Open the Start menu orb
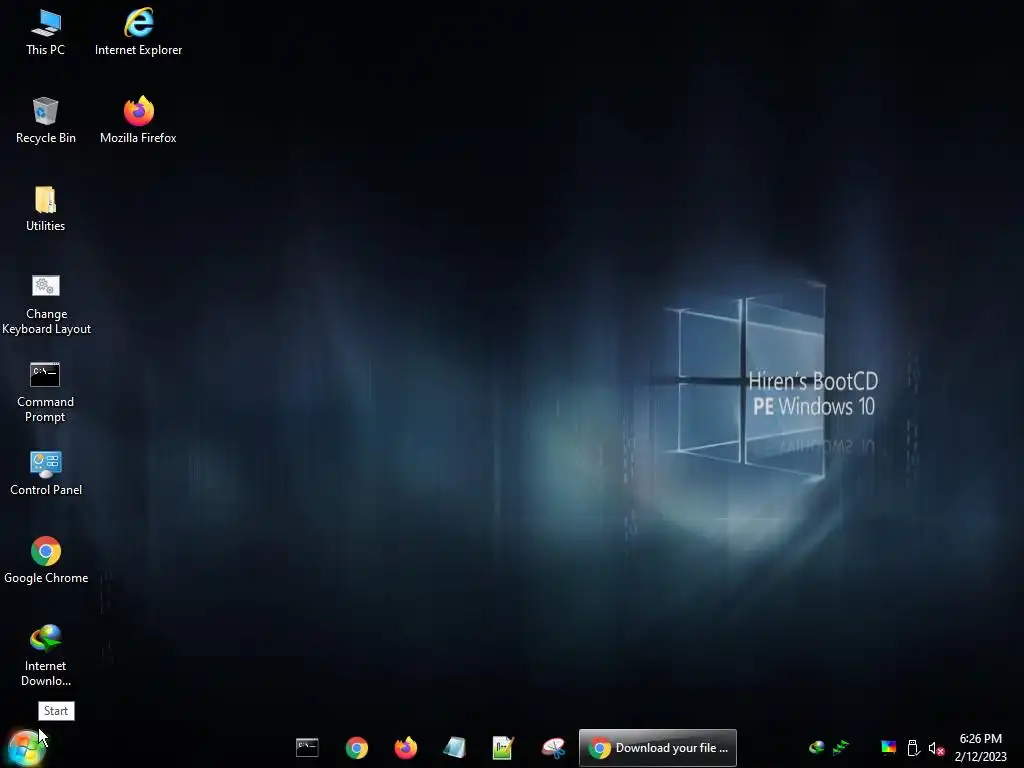The image size is (1024, 768). 26,748
